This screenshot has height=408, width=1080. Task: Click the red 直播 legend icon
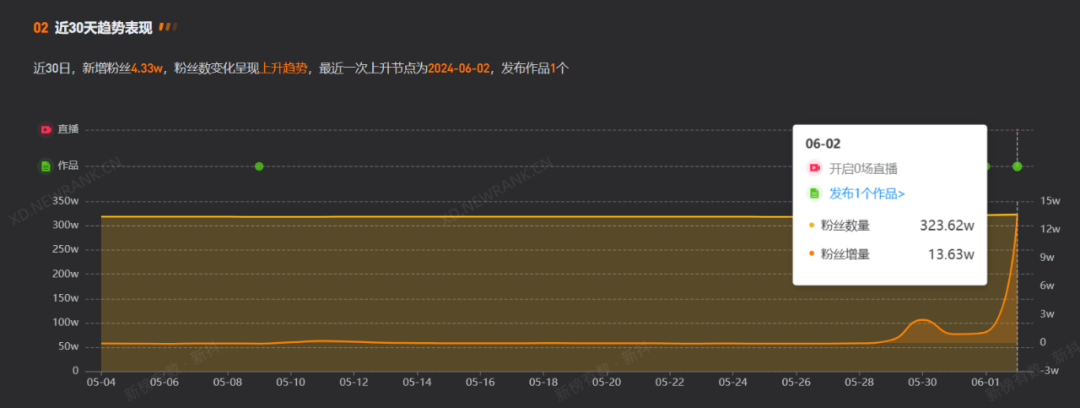pyautogui.click(x=45, y=130)
